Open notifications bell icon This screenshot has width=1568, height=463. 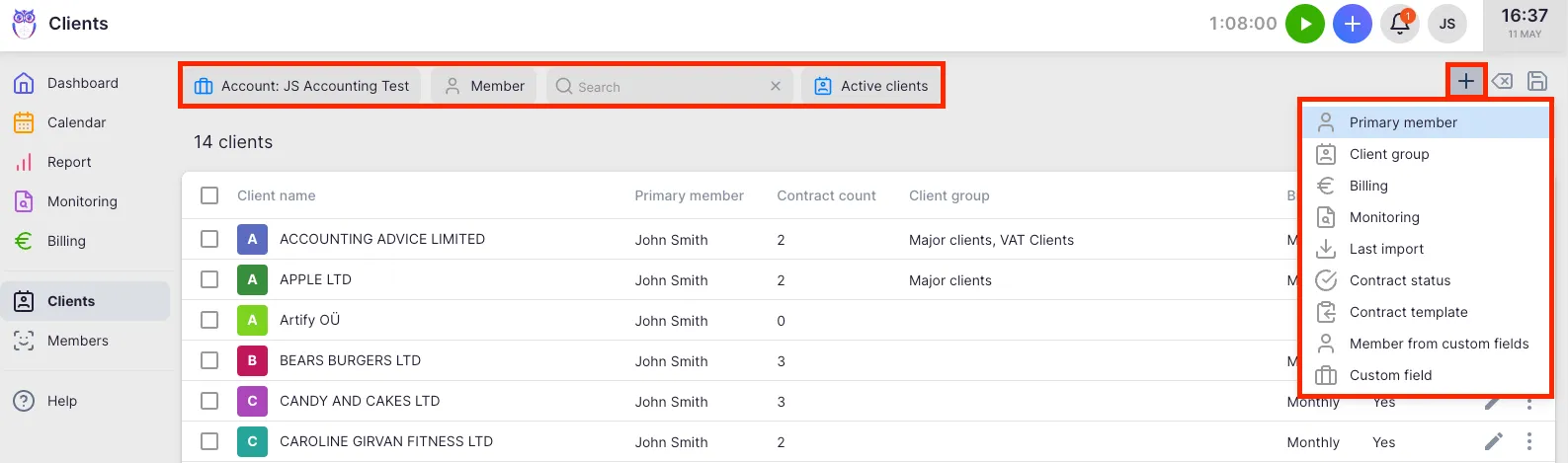(x=1399, y=24)
